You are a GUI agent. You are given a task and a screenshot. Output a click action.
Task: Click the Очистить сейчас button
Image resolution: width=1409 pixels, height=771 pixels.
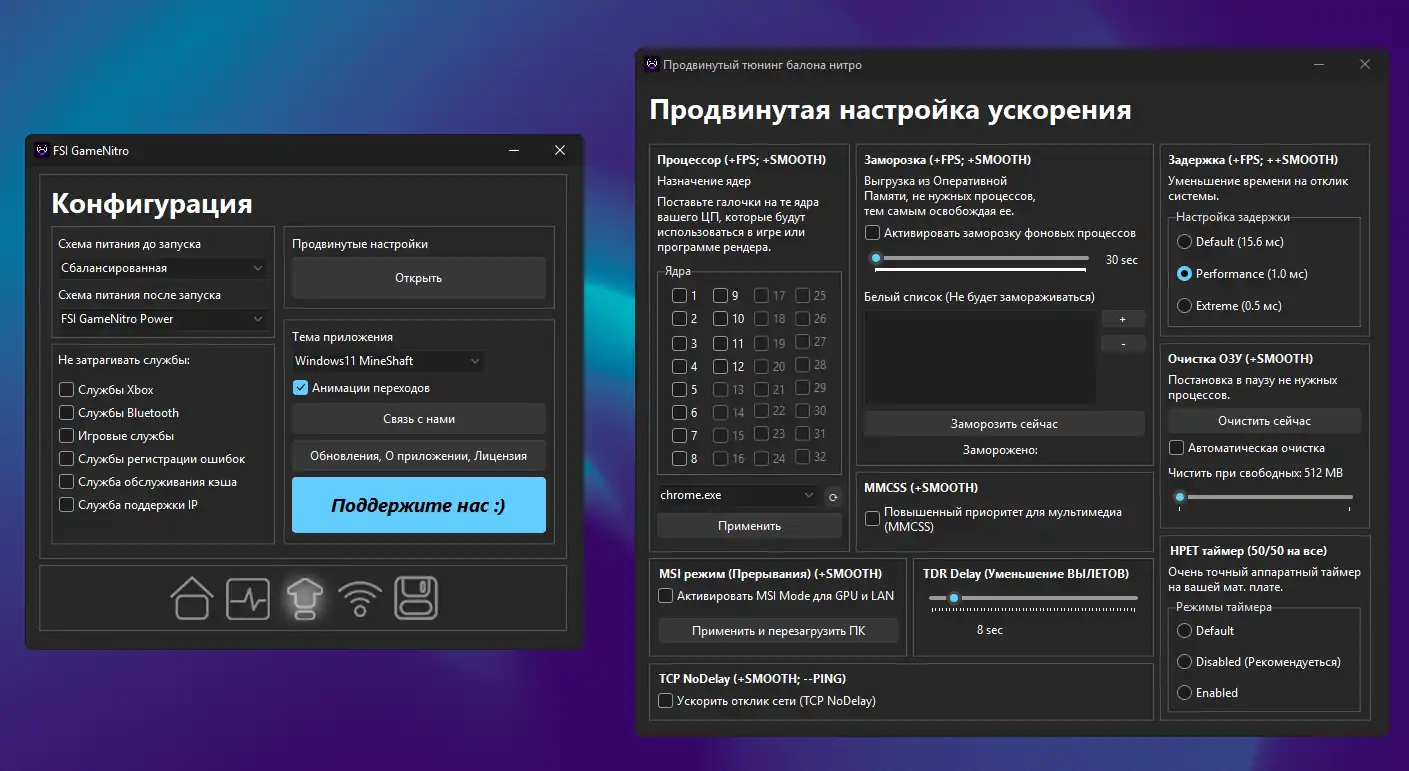[x=1264, y=421]
